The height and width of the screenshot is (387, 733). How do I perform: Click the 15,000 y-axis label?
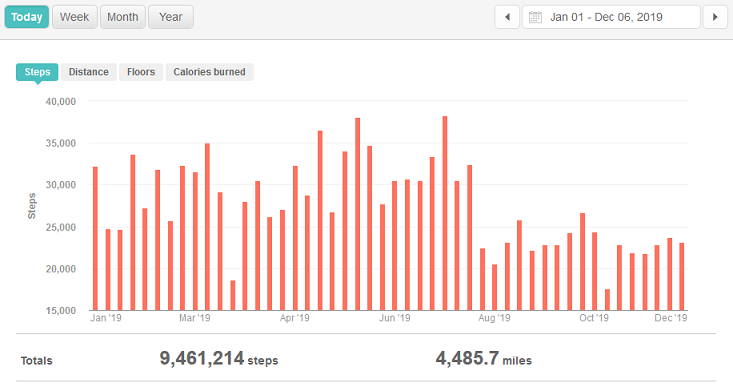(x=60, y=311)
